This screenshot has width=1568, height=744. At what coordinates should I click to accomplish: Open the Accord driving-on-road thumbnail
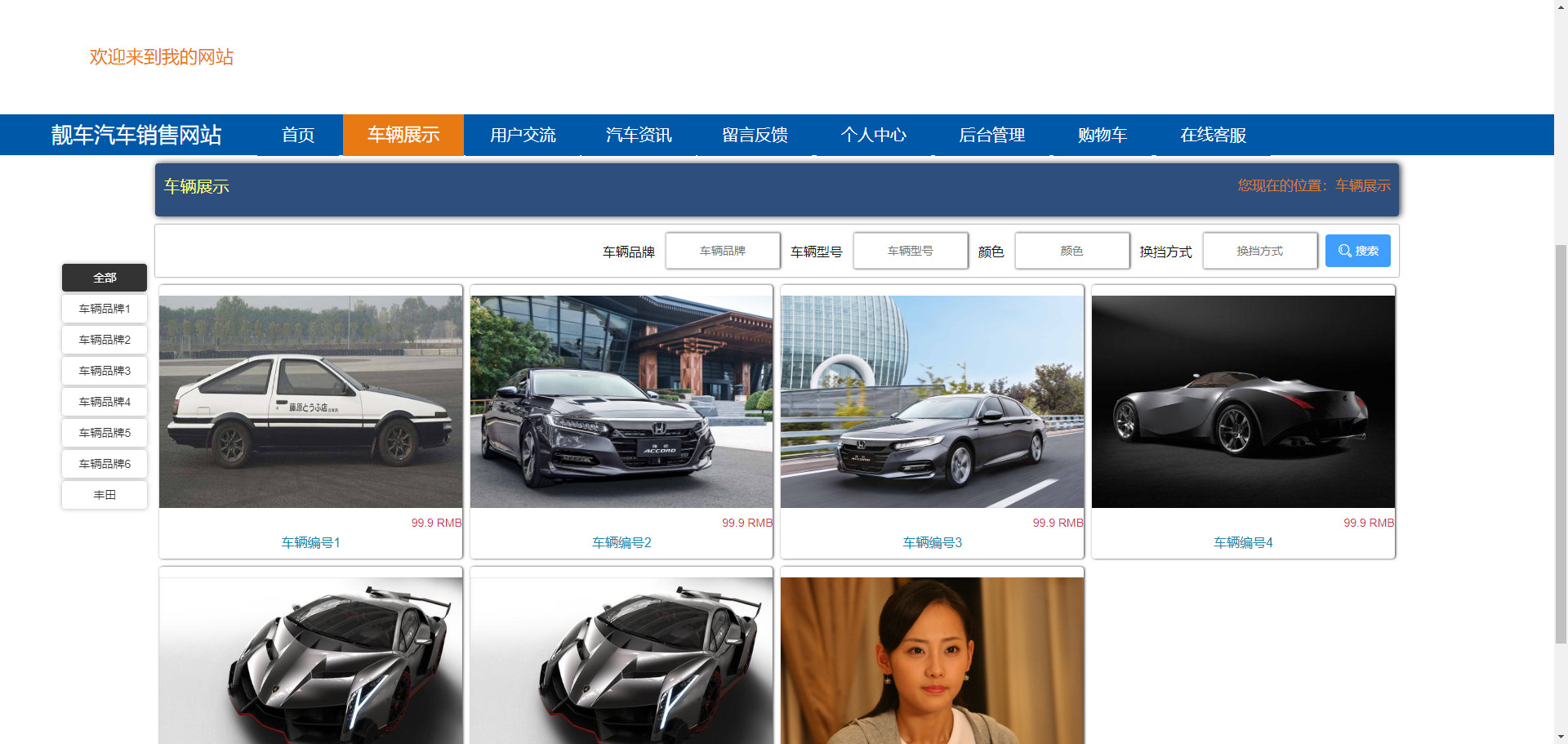tap(932, 402)
